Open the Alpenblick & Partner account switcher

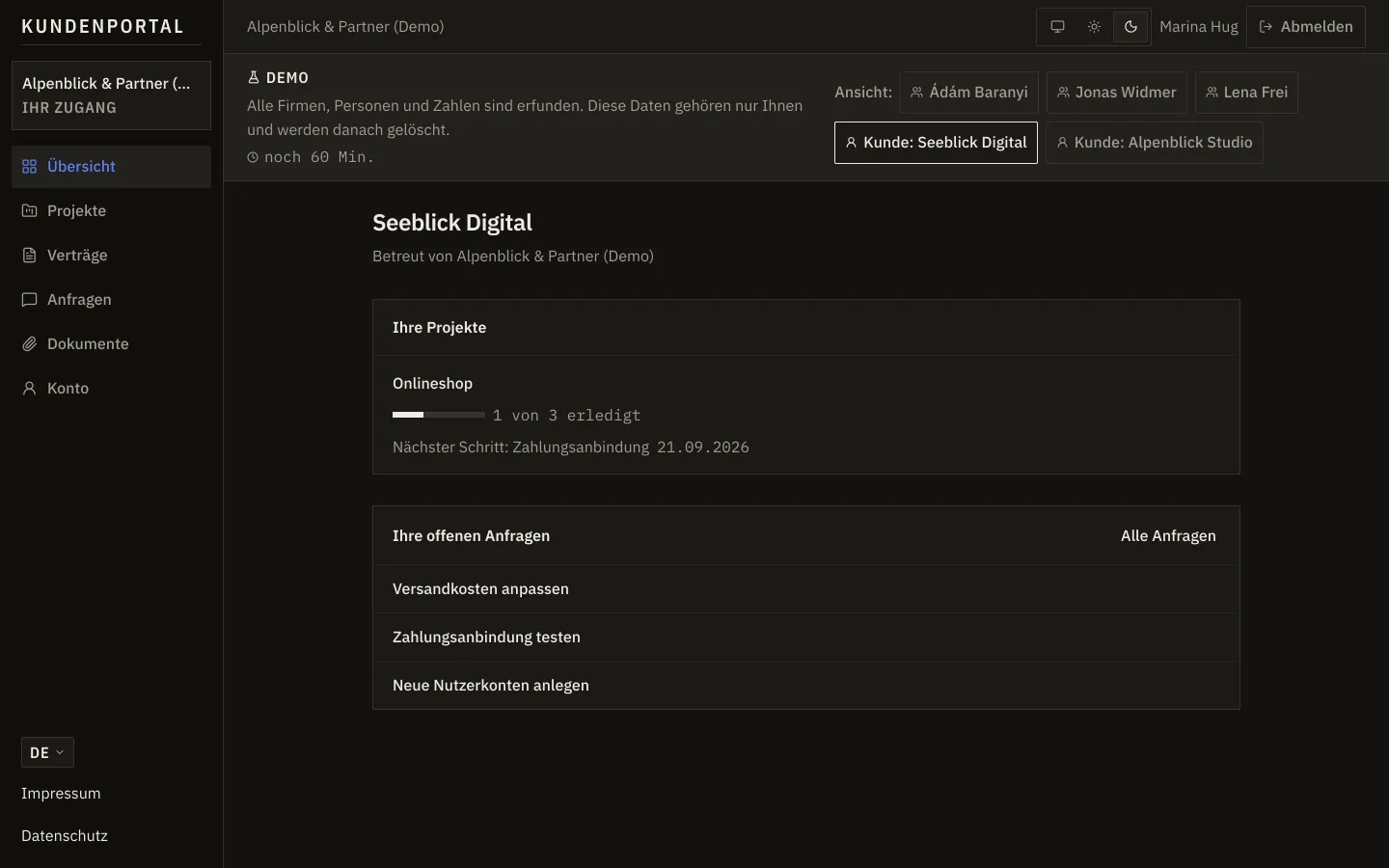111,95
